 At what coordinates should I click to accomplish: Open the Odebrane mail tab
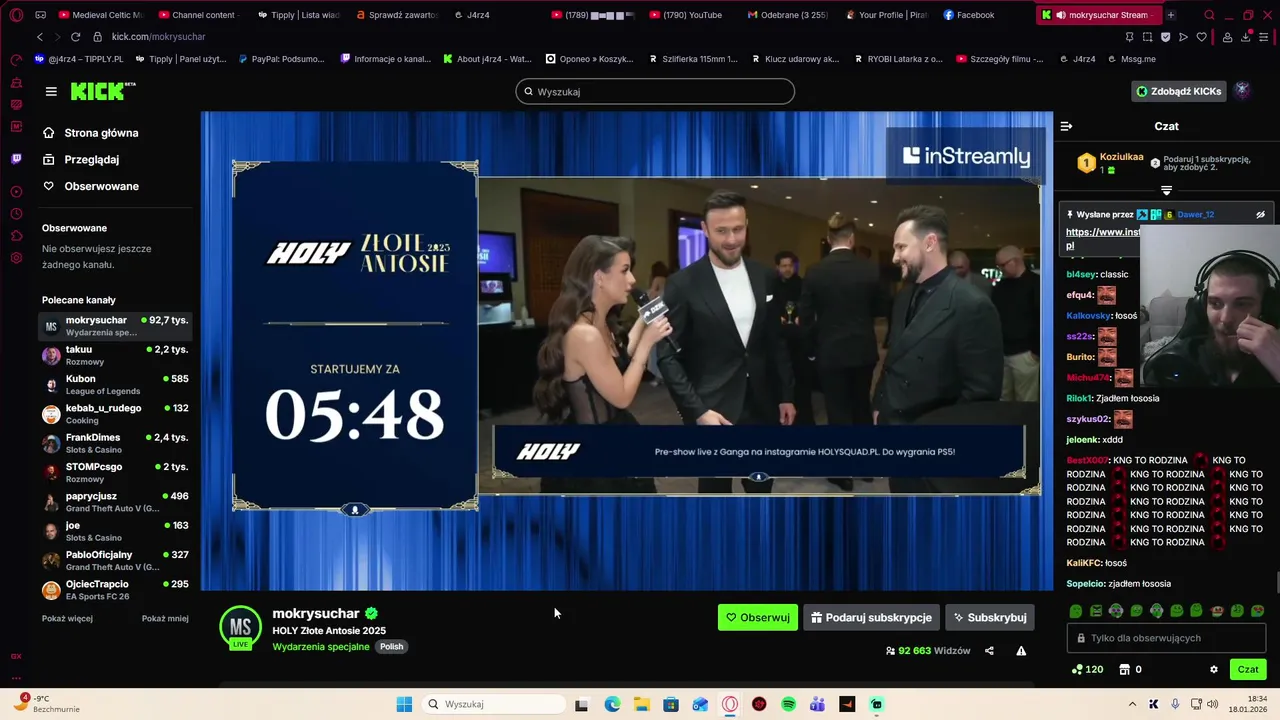pos(788,15)
